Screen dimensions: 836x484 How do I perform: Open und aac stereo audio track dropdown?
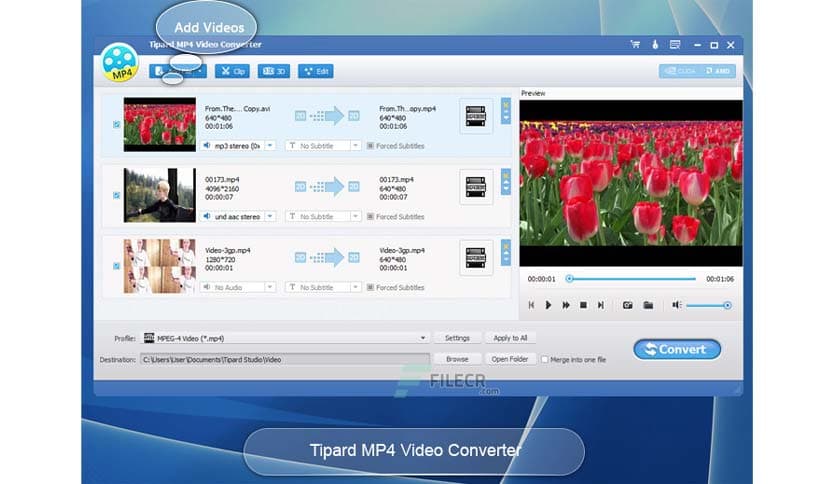[270, 216]
